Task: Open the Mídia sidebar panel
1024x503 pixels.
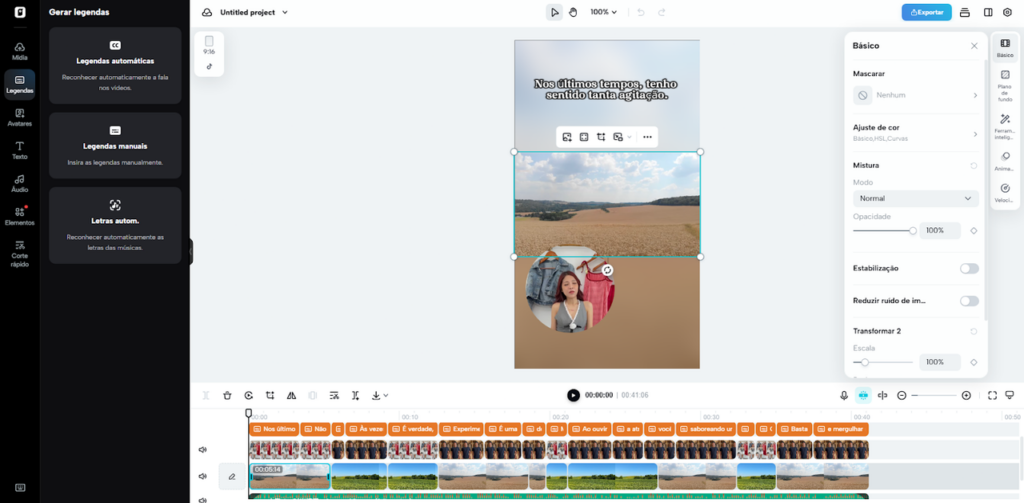Action: pyautogui.click(x=19, y=51)
